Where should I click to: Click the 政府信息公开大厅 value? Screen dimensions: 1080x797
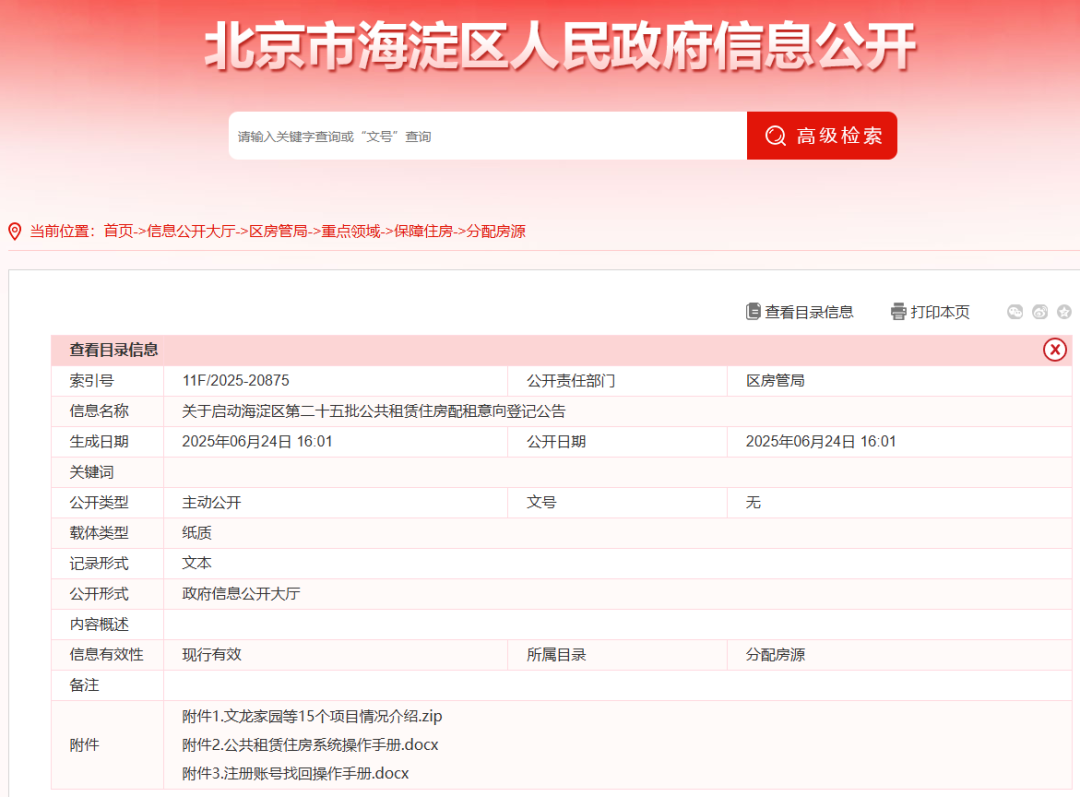click(241, 594)
